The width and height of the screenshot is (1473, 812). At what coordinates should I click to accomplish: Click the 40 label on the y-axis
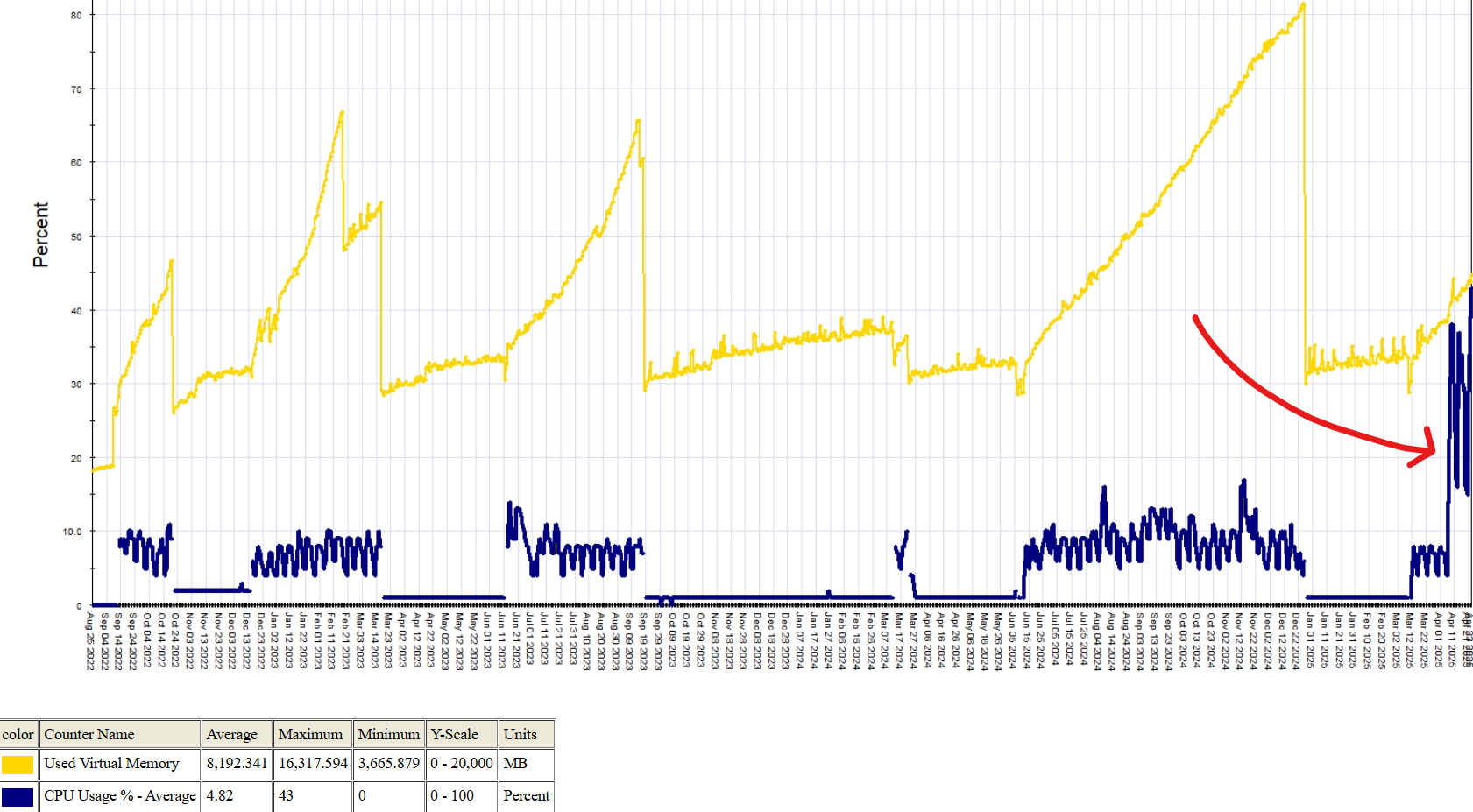pos(76,311)
